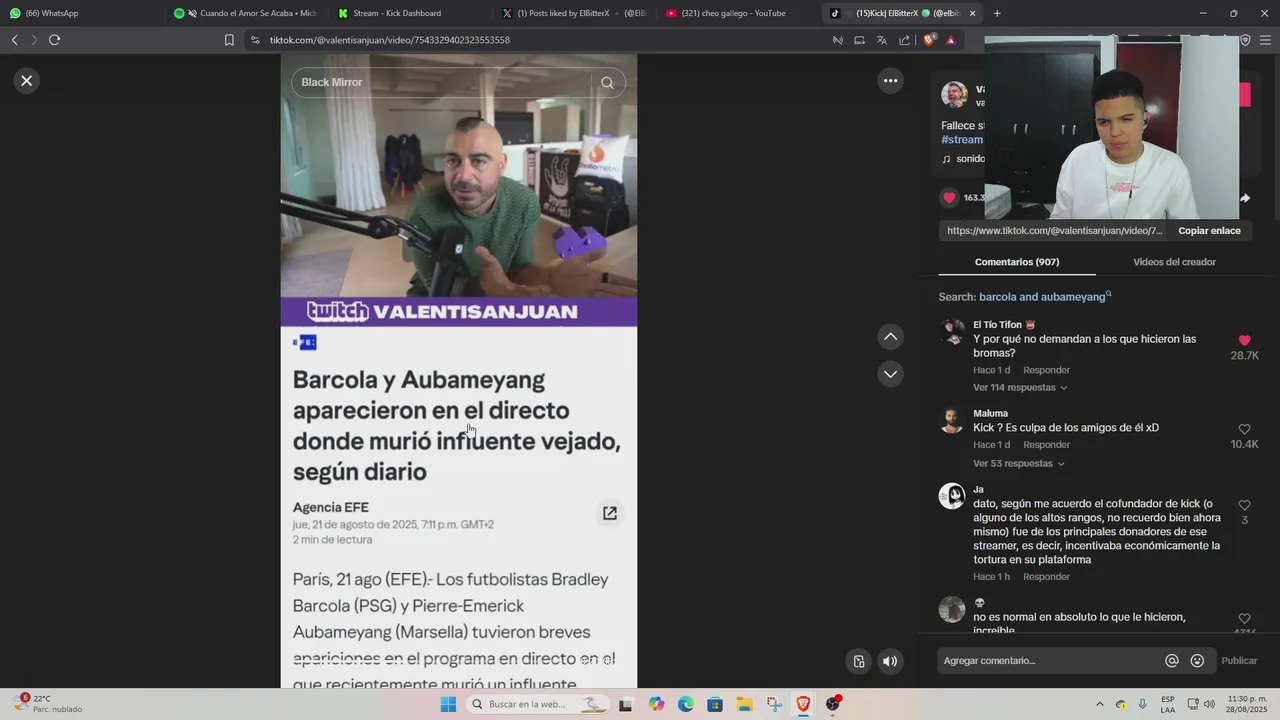The height and width of the screenshot is (720, 1280).
Task: Like the video with the red heart icon
Action: [949, 198]
